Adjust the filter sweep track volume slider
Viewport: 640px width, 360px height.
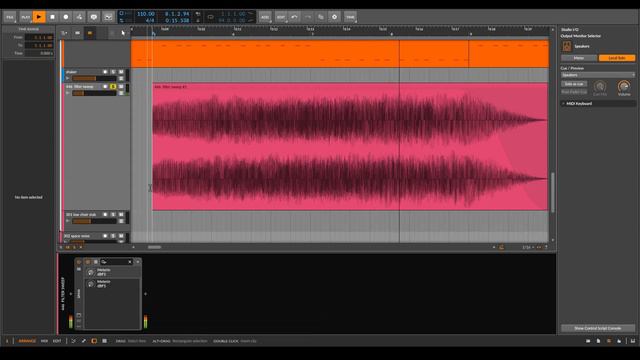tap(94, 93)
